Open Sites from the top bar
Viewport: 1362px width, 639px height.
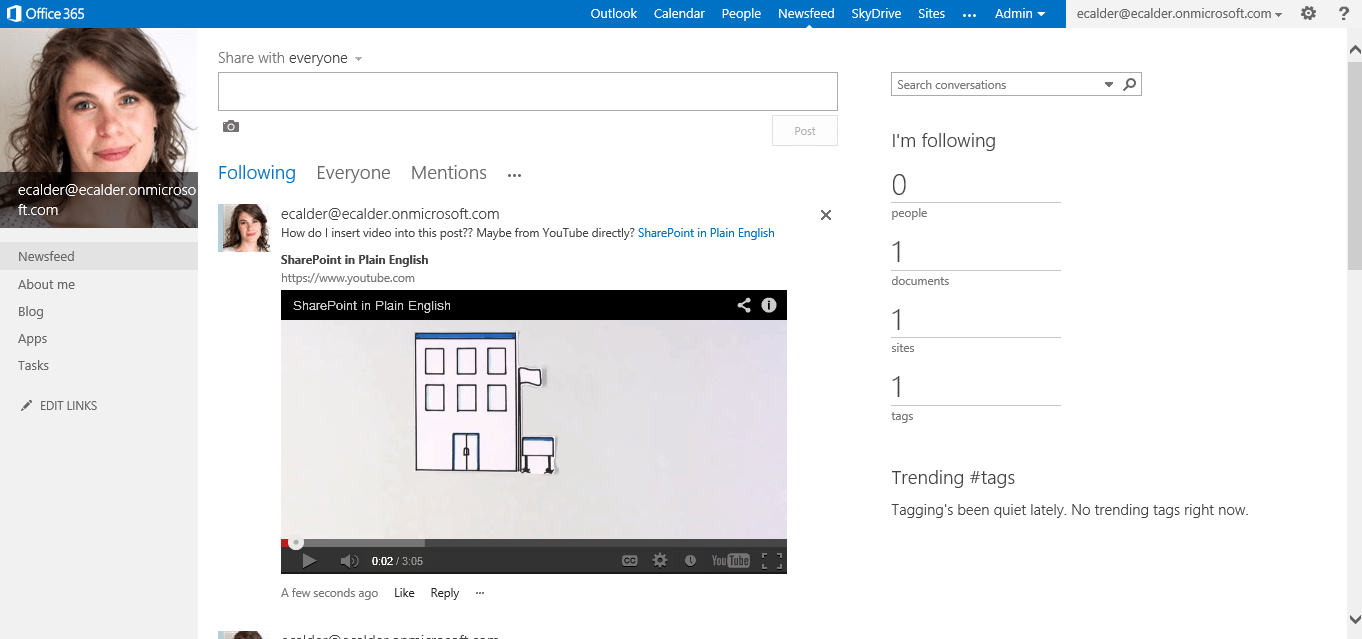[931, 14]
